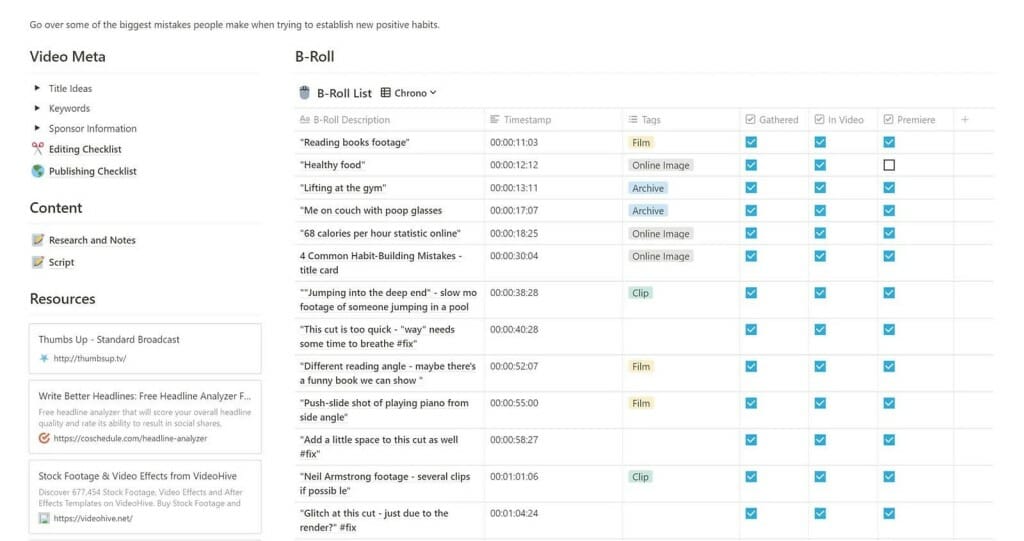
Task: Click Clip tag on Neil Armstrong footage row
Action: [640, 477]
